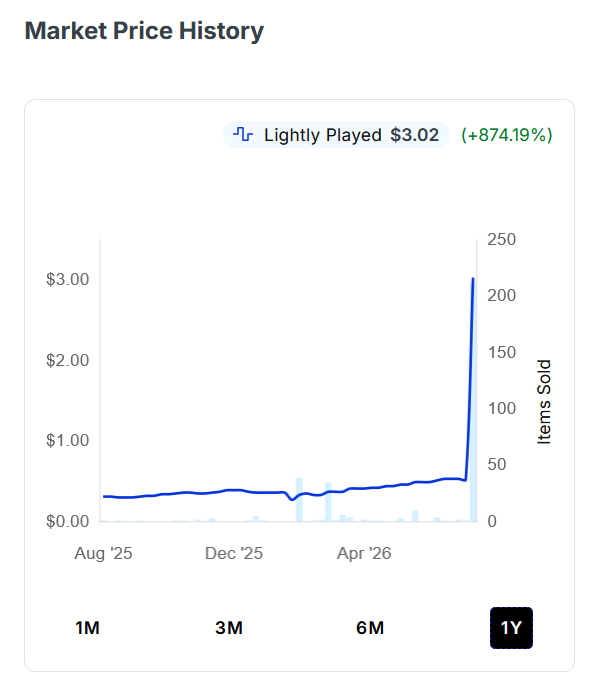Click the second tall volume bar before Apr '26

(328, 502)
